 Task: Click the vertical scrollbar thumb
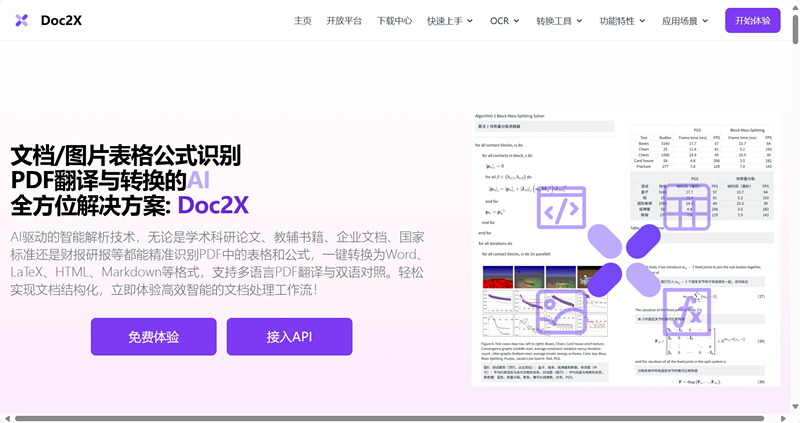pyautogui.click(x=795, y=29)
